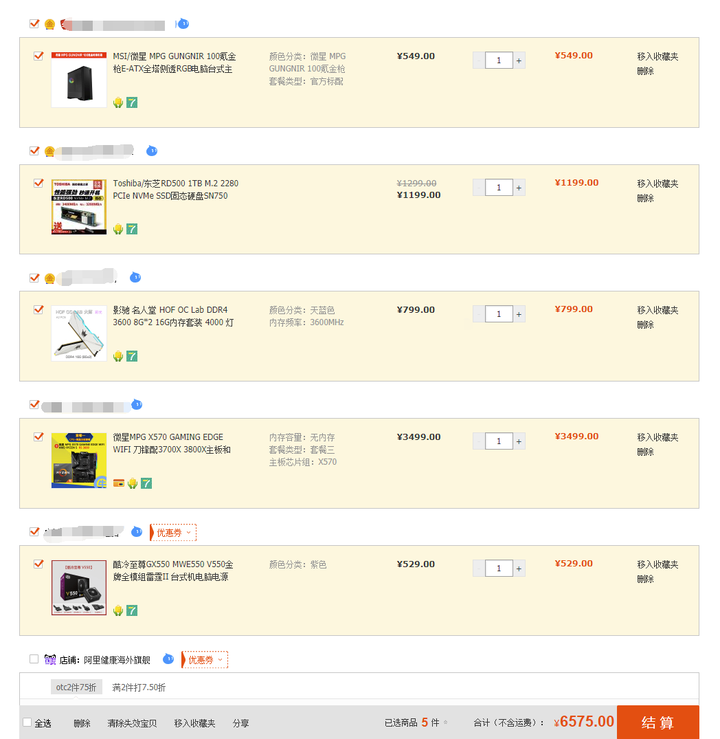Click the Tmall cat icon before 店铺

[50, 659]
